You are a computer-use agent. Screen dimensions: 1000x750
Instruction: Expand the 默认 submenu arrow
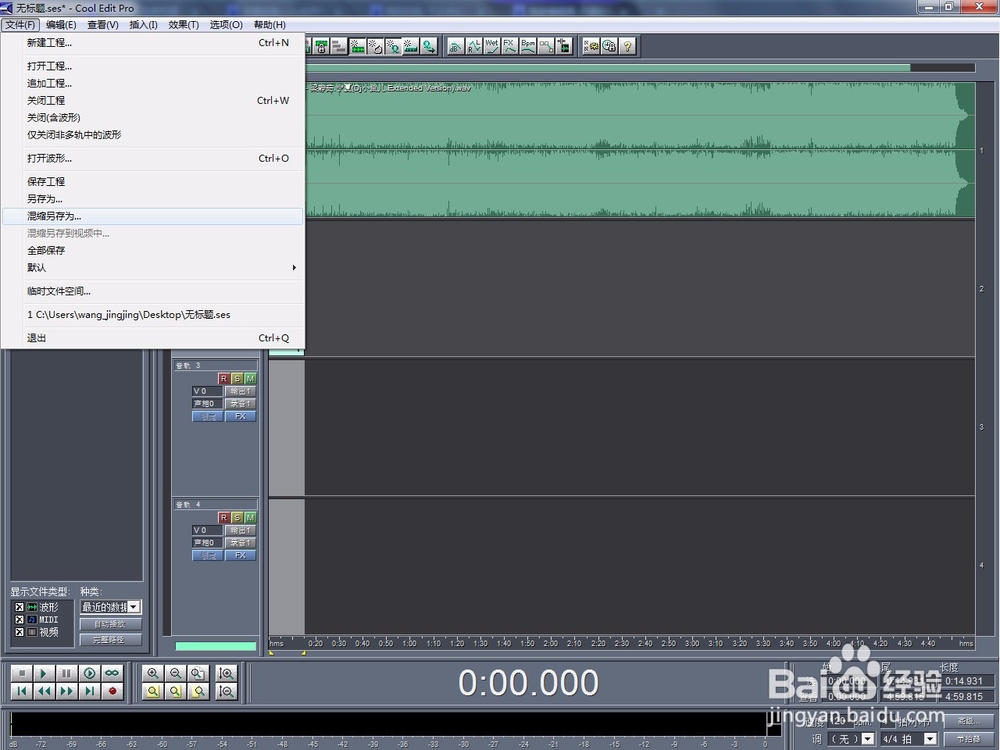pos(294,267)
